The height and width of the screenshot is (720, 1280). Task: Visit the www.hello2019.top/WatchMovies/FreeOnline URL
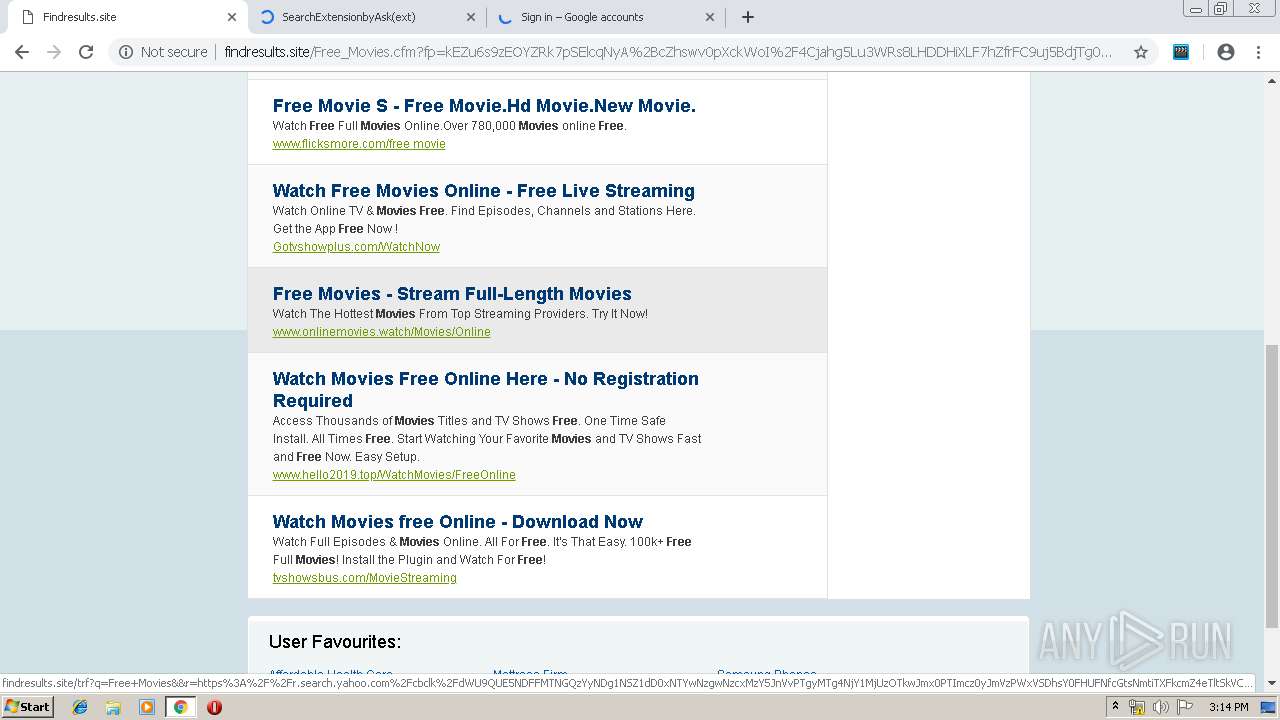pos(394,475)
